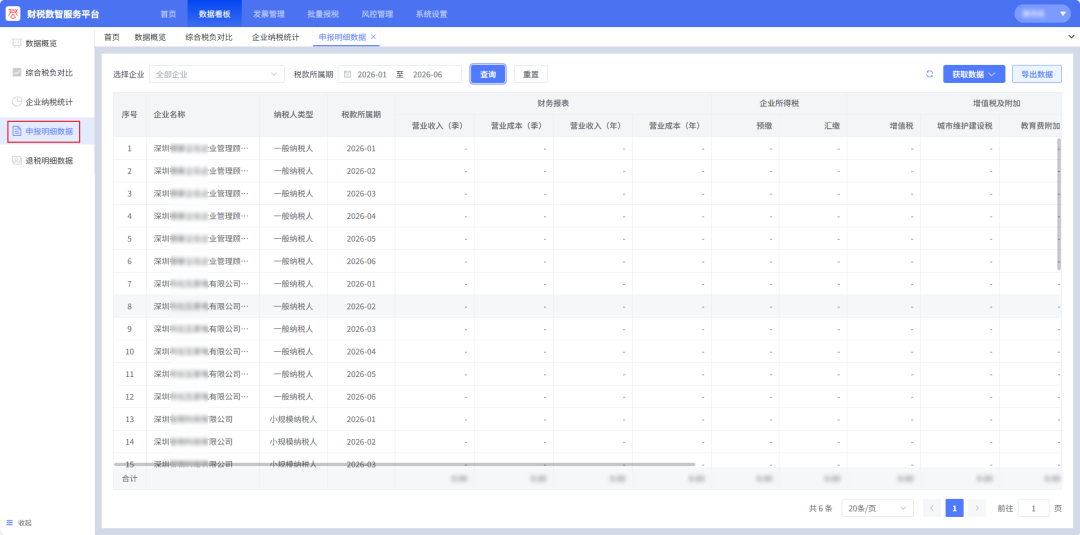Viewport: 1080px width, 535px height.
Task: Select 数据看板 in top navigation
Action: (214, 14)
